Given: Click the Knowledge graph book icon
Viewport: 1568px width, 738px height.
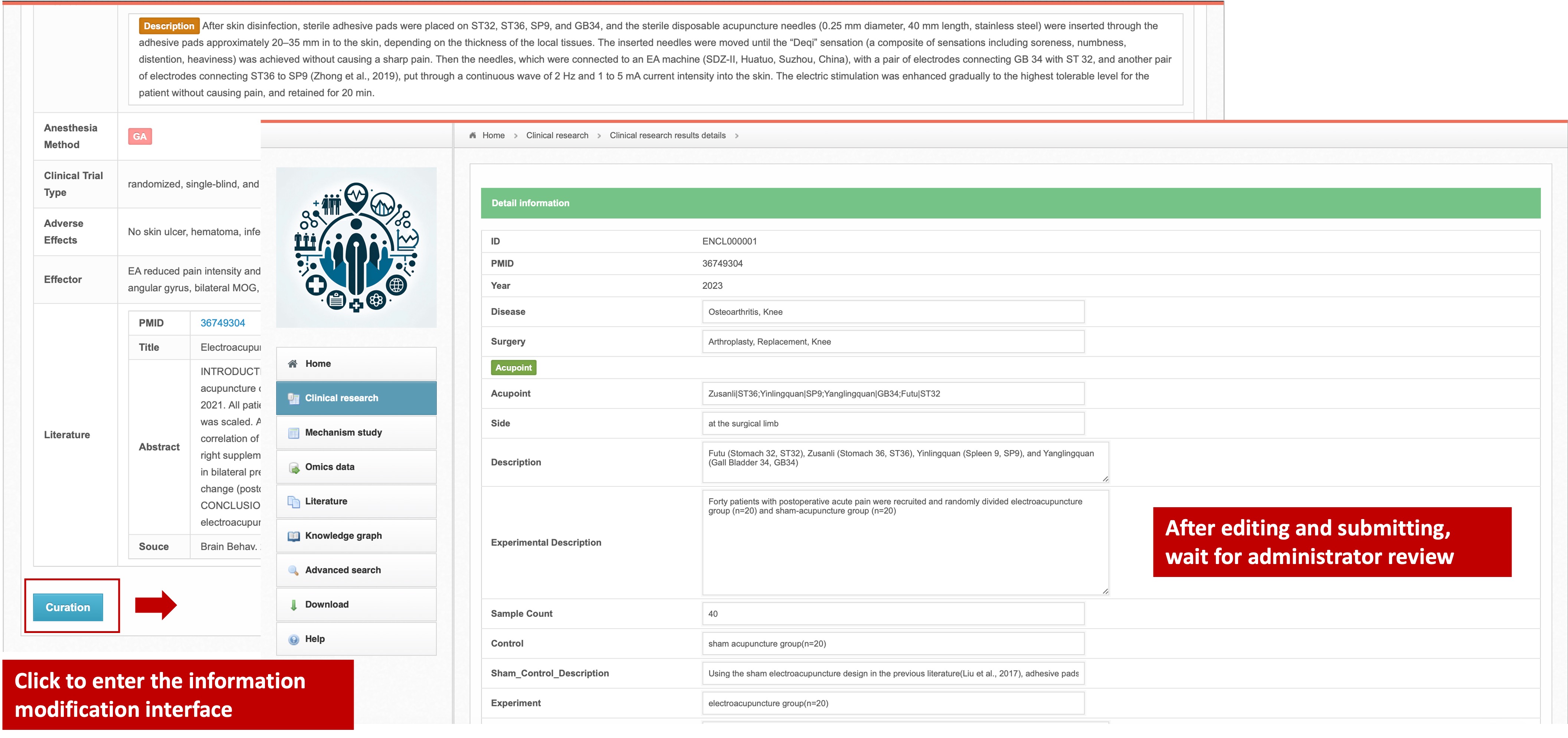Looking at the screenshot, I should pyautogui.click(x=294, y=536).
